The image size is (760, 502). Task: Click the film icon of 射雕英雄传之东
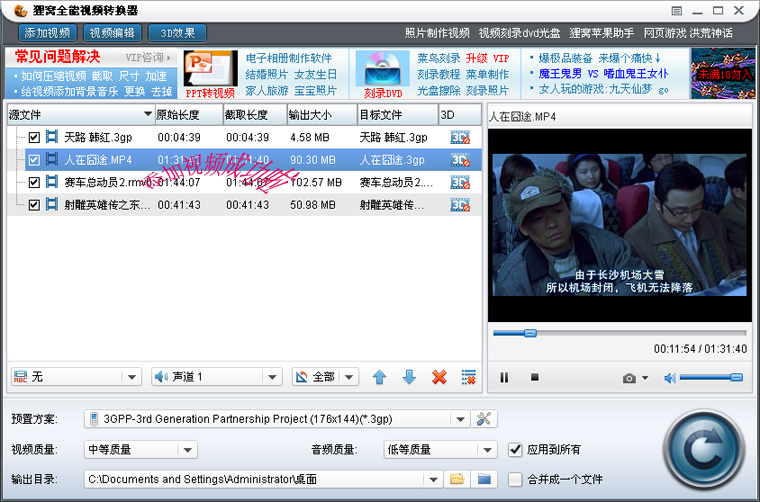(x=52, y=204)
